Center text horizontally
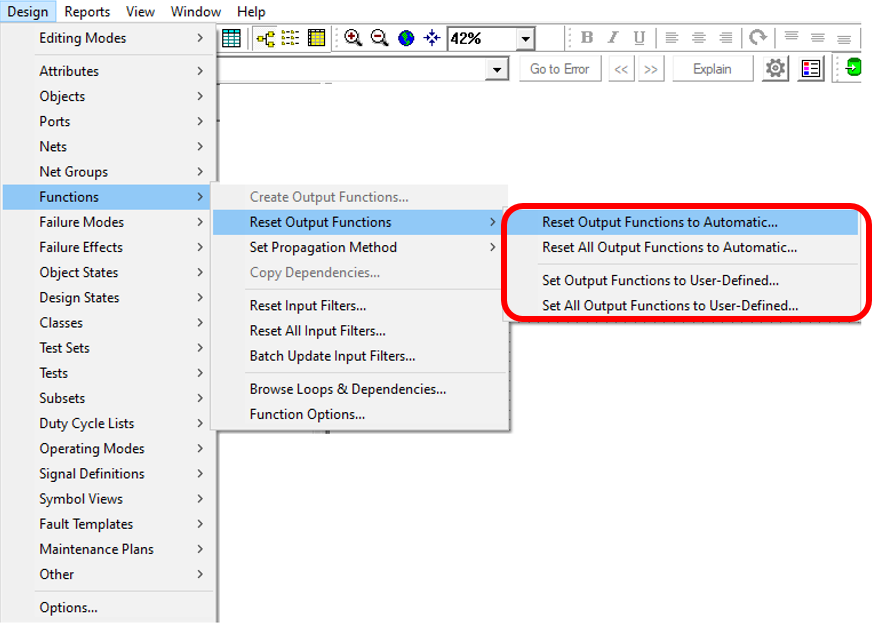This screenshot has height=624, width=877. [x=699, y=37]
